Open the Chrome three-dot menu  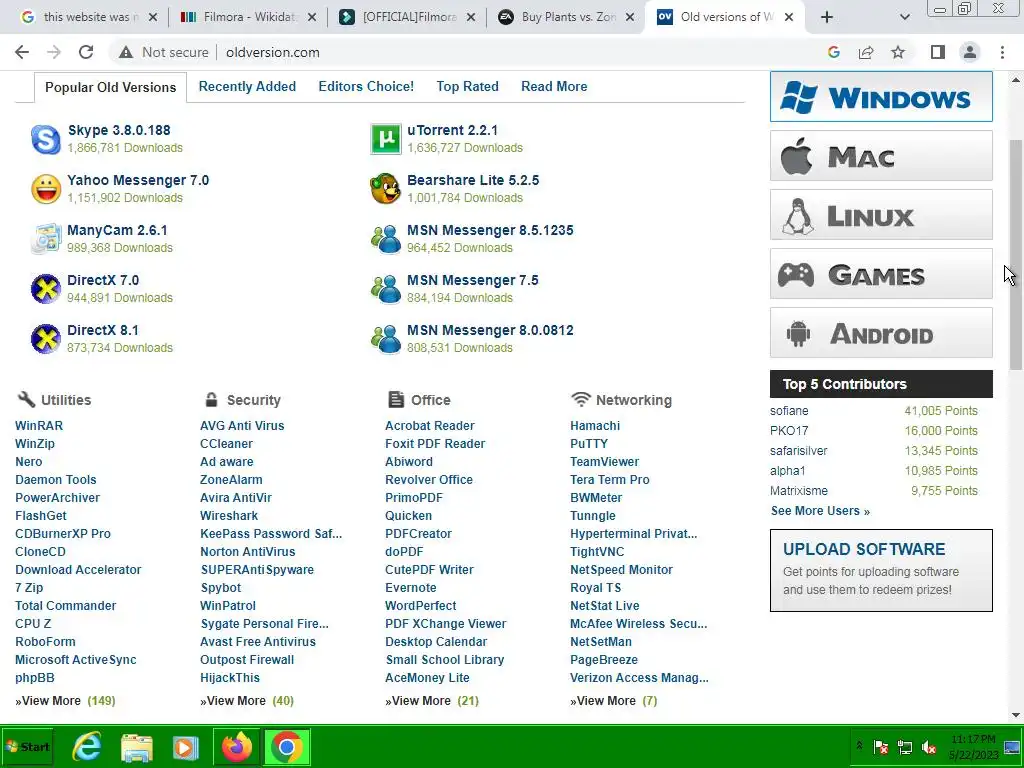[x=1002, y=52]
